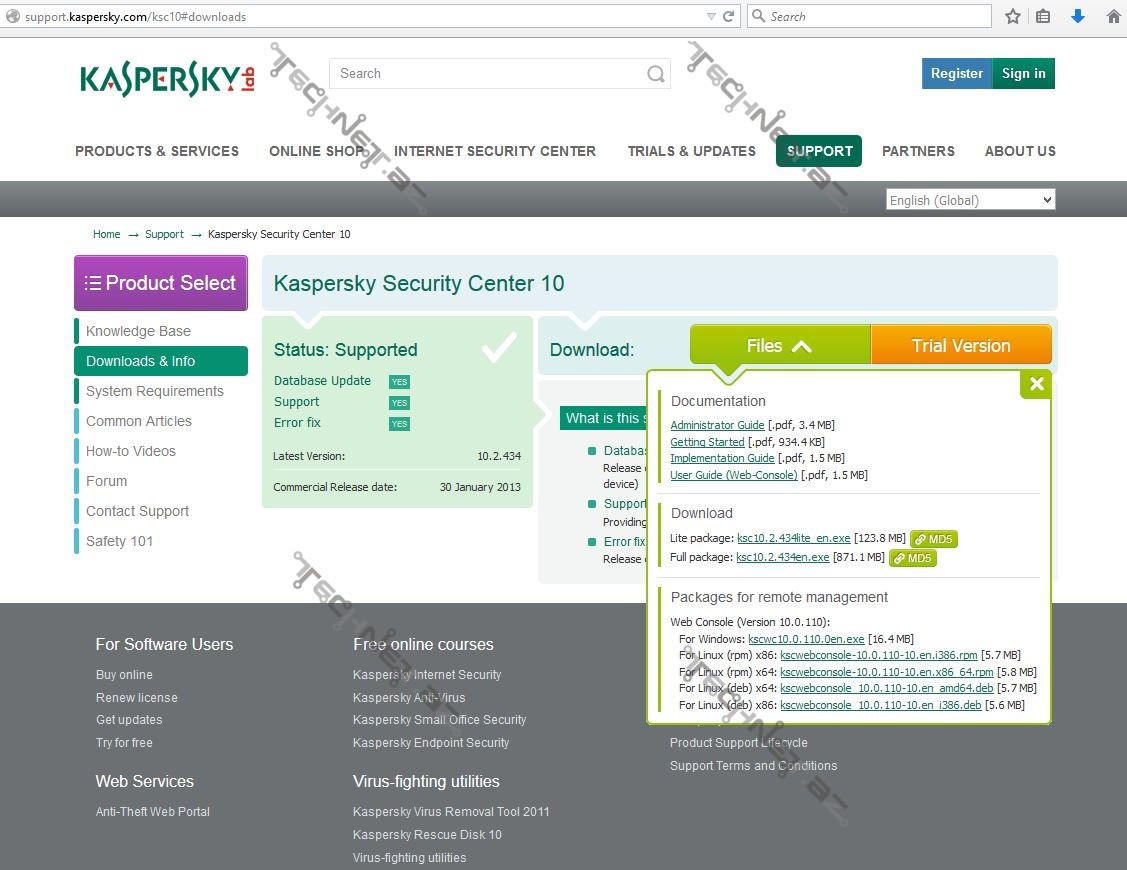Viewport: 1127px width, 870px height.
Task: Collapse the Files download dropdown
Action: click(x=779, y=346)
